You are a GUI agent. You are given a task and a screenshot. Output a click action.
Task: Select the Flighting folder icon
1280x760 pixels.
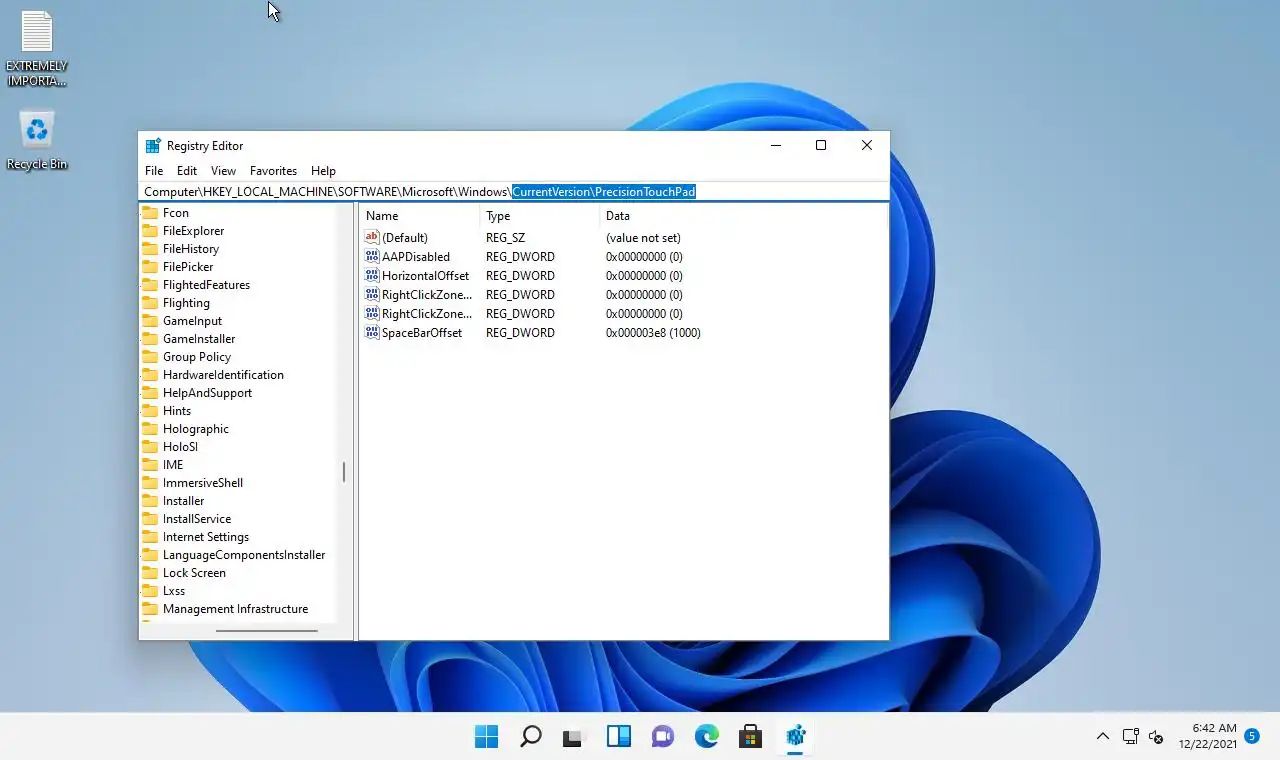[150, 303]
